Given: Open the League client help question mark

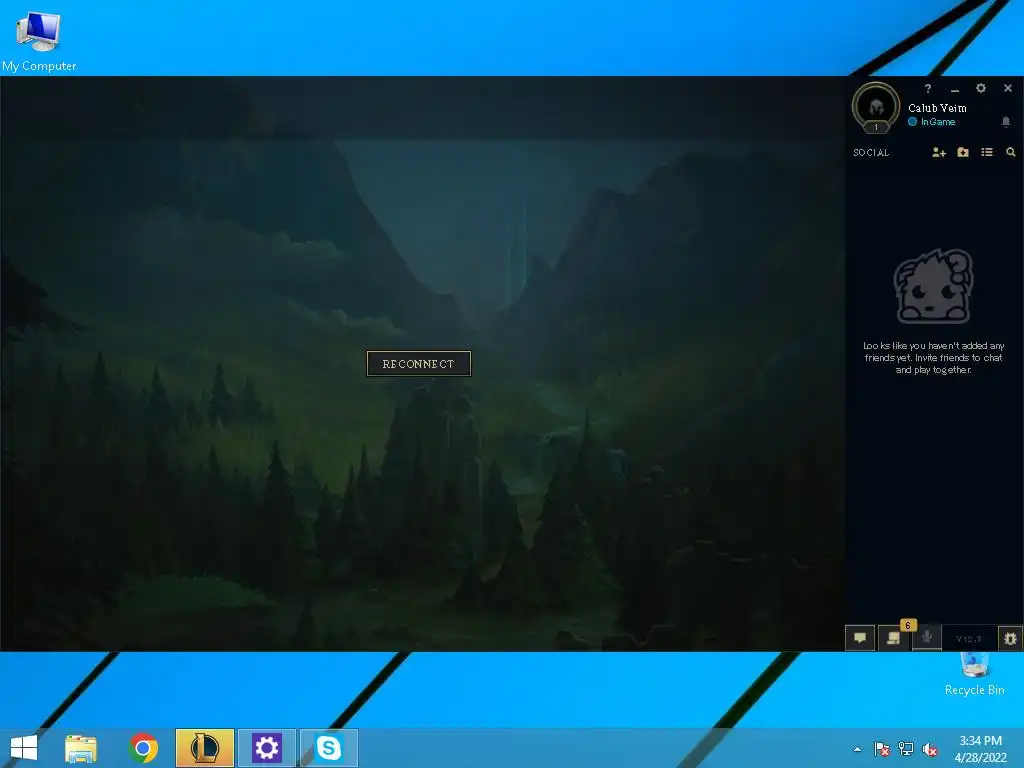Looking at the screenshot, I should click(928, 89).
